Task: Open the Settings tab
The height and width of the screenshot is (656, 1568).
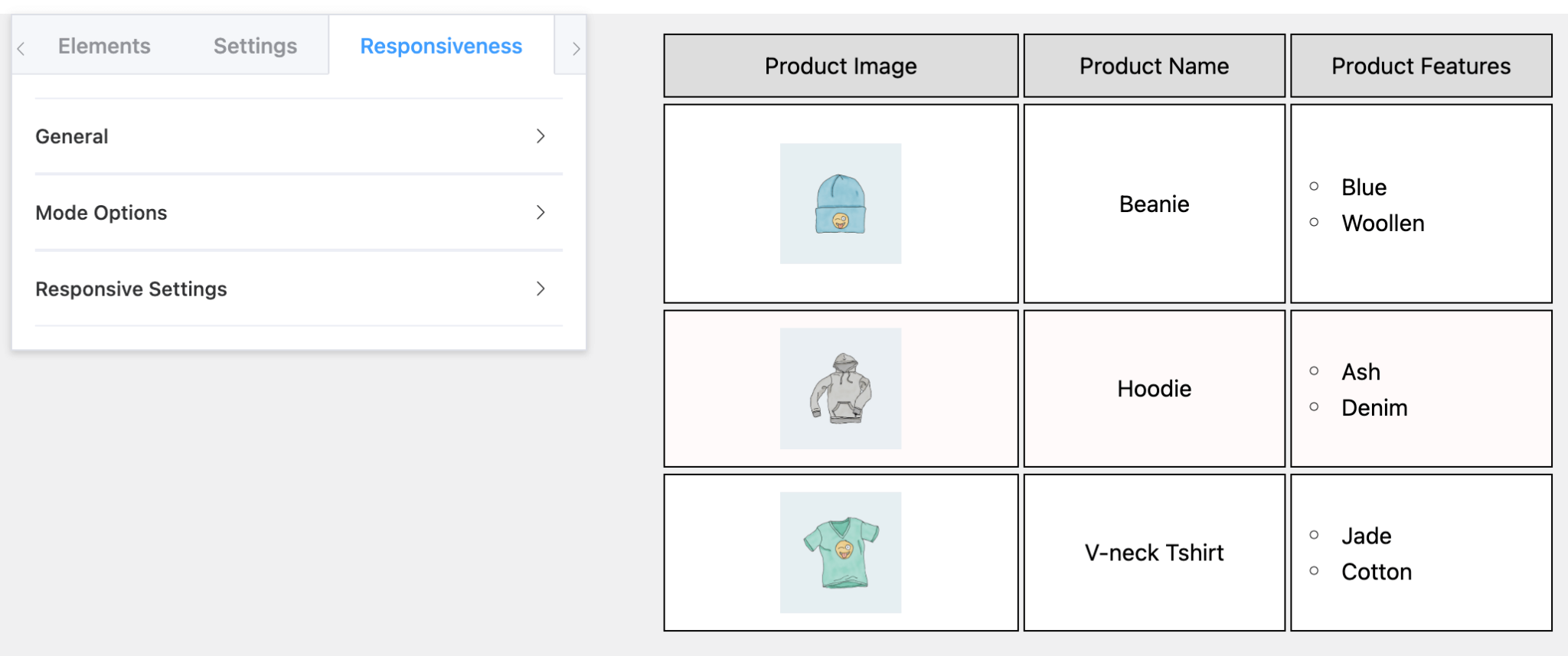Action: tap(253, 45)
